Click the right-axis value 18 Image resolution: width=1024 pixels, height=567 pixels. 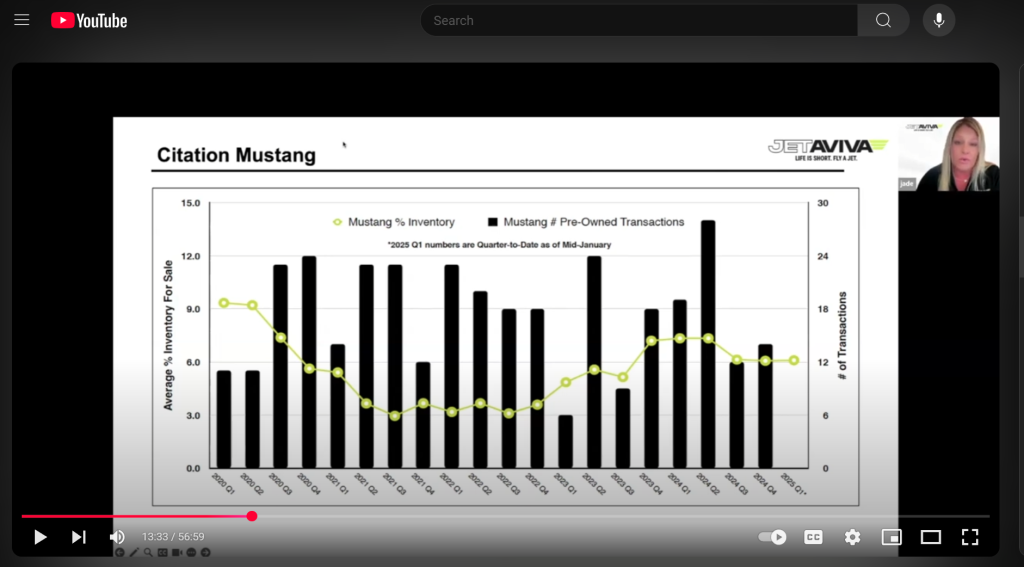823,309
